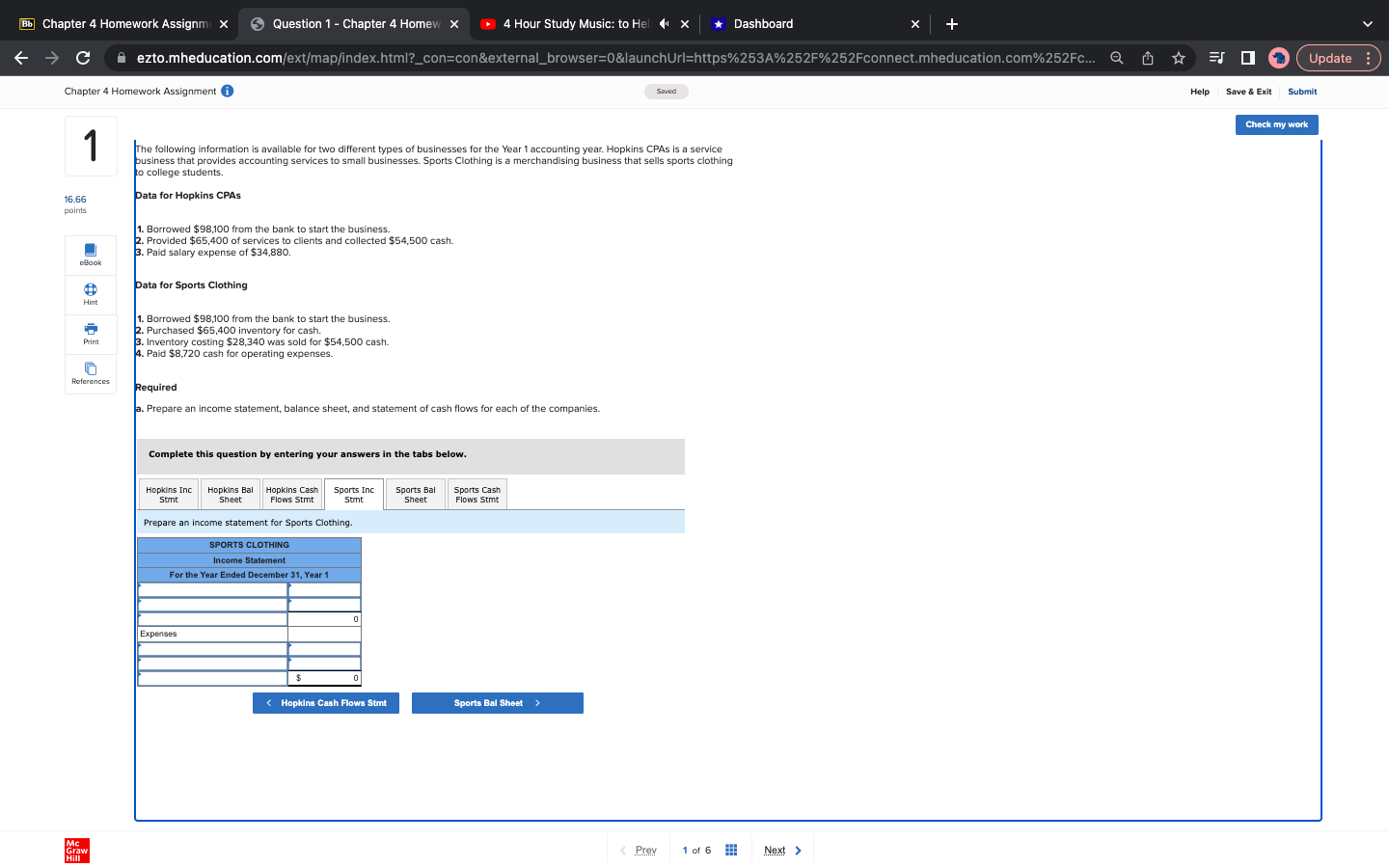This screenshot has width=1389, height=868.
Task: Reload the page
Action: coord(83,58)
